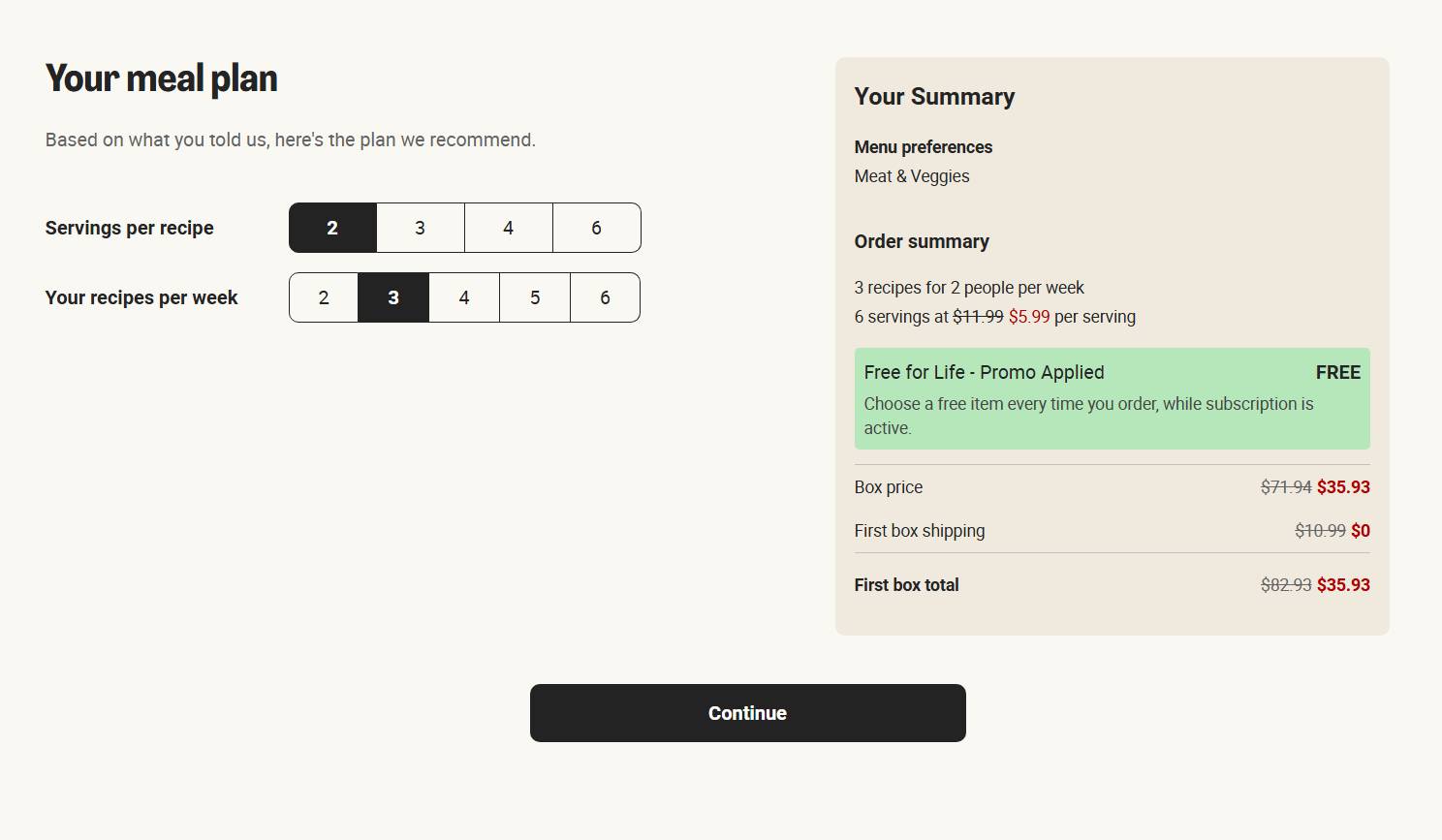
Task: Select 6 recipes per week
Action: pos(606,297)
